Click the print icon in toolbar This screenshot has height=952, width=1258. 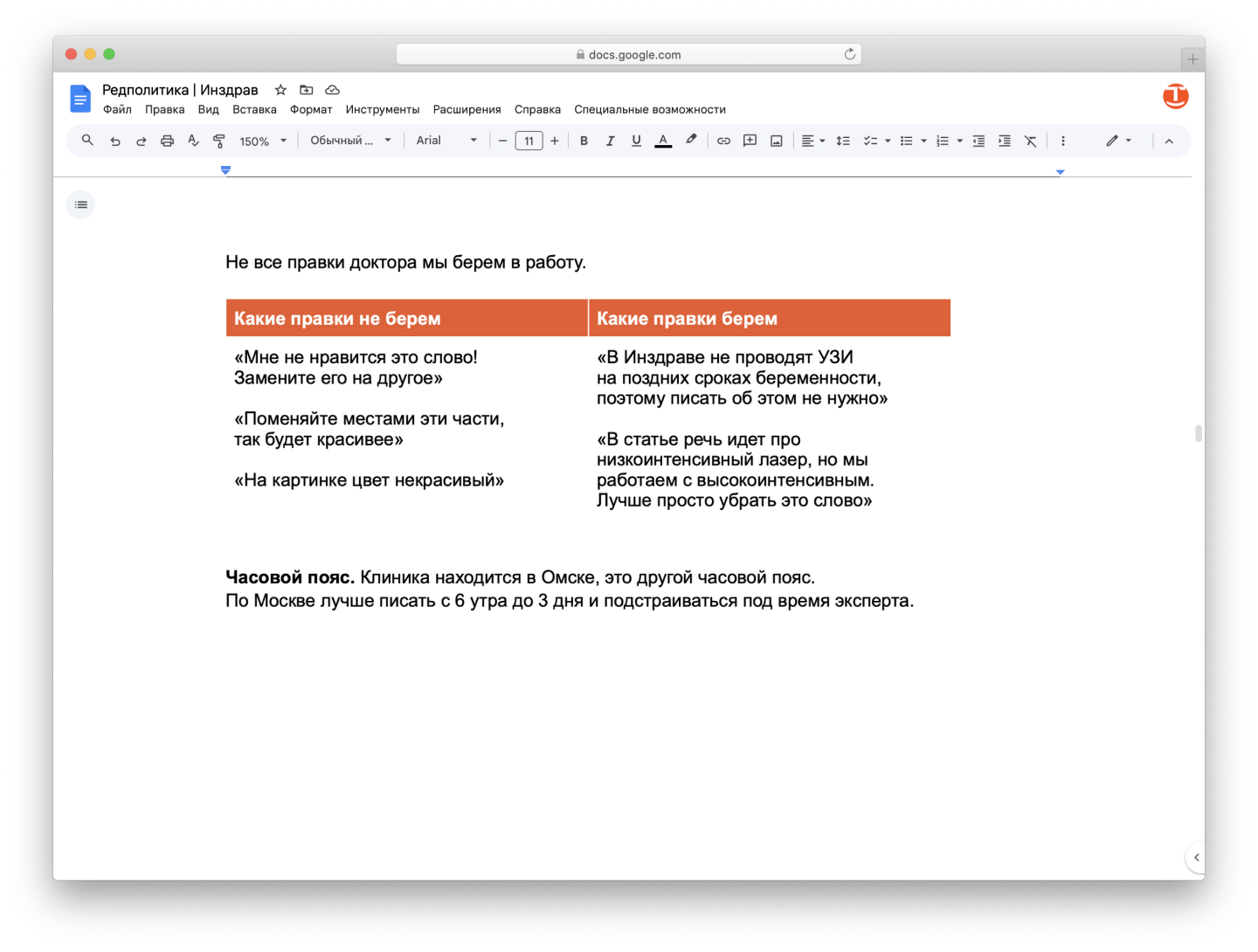(x=167, y=141)
